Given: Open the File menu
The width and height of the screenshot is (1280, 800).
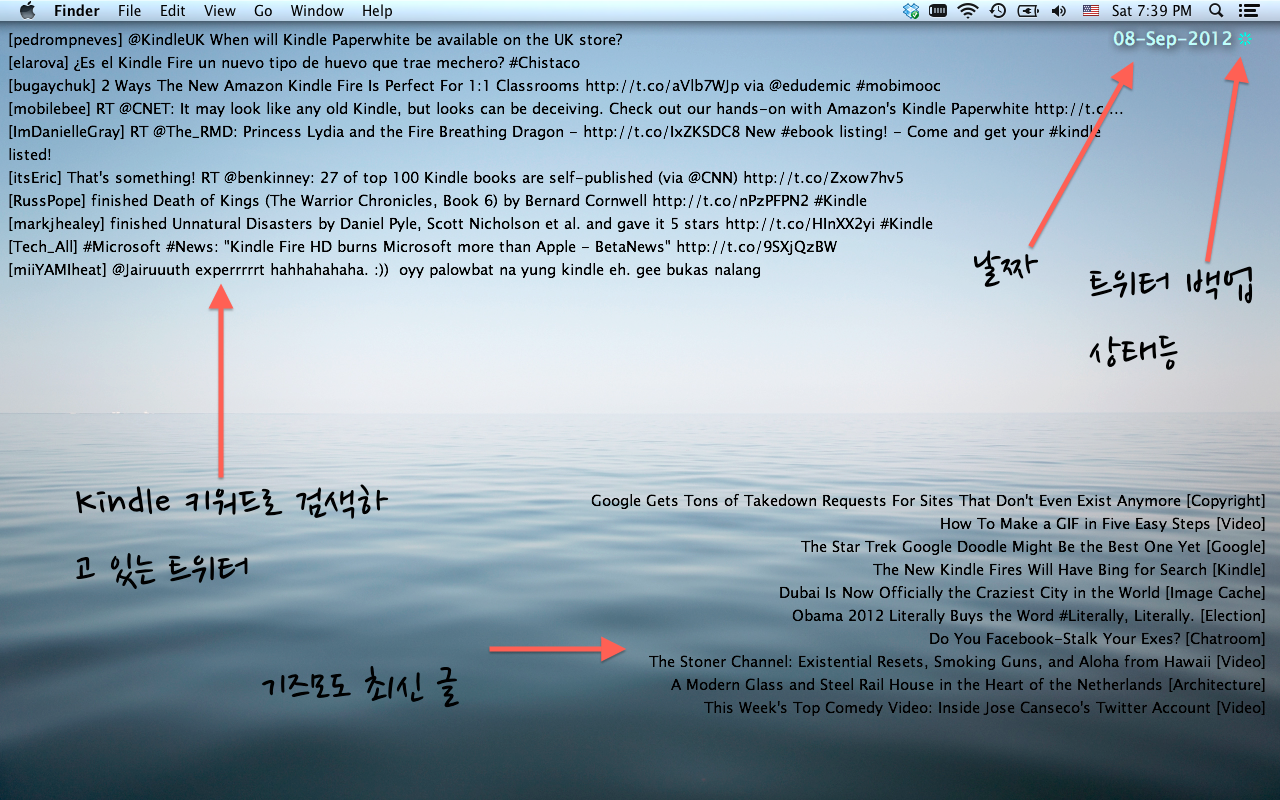Looking at the screenshot, I should click(129, 11).
